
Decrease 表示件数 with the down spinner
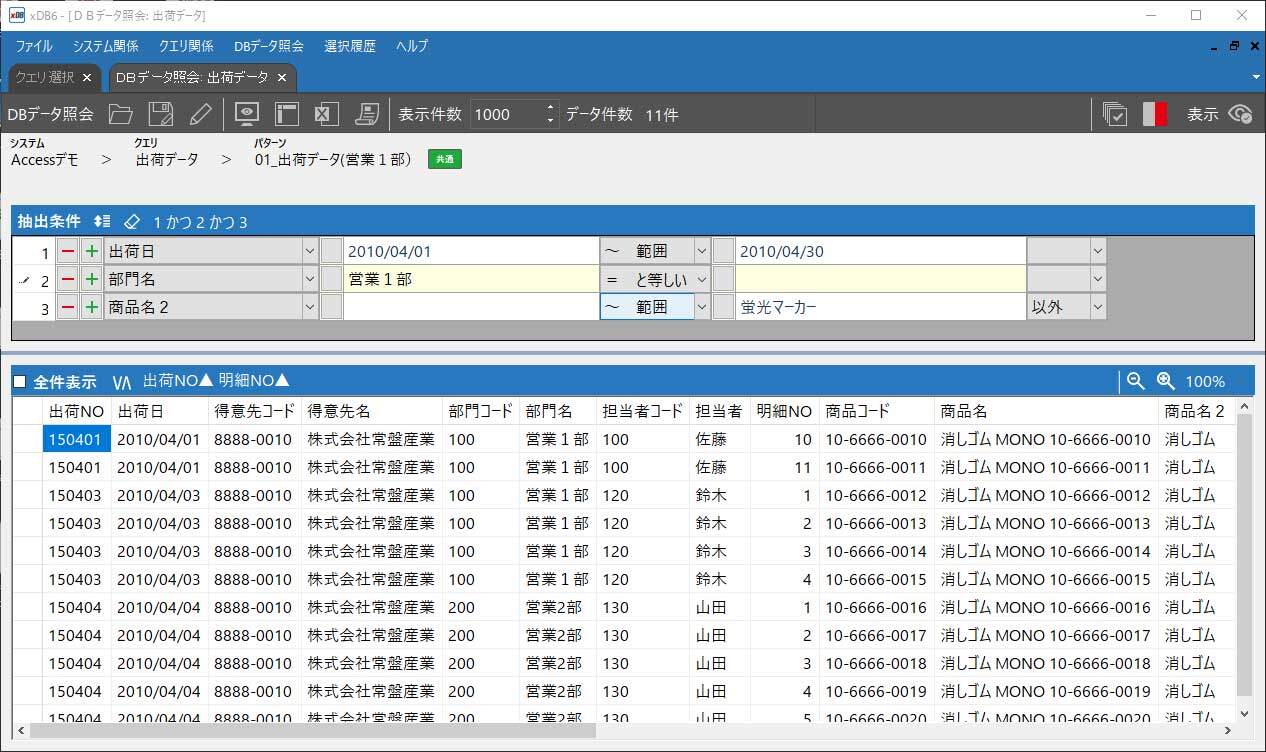(x=550, y=121)
